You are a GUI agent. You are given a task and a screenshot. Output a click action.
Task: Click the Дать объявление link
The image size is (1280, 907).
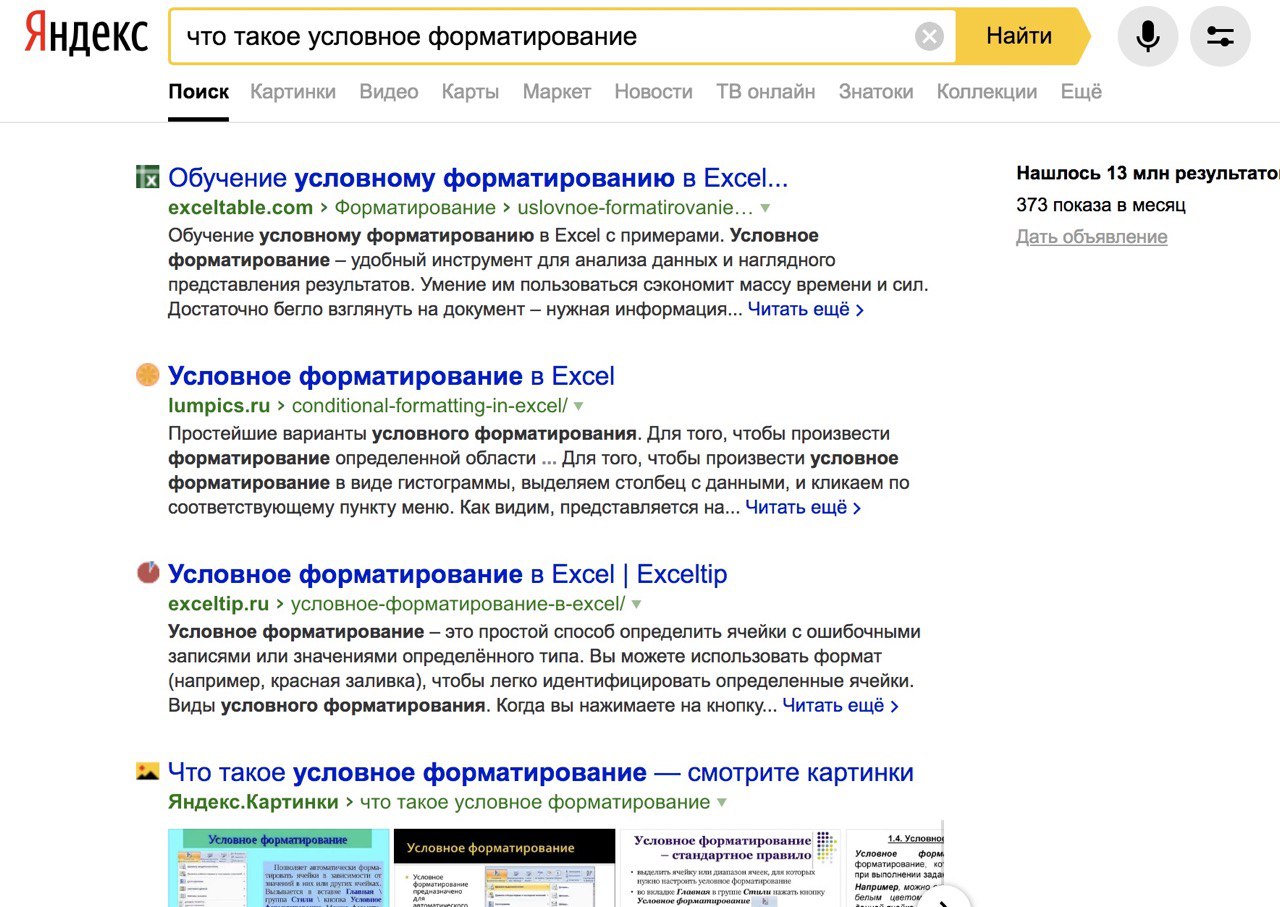[x=1092, y=237]
